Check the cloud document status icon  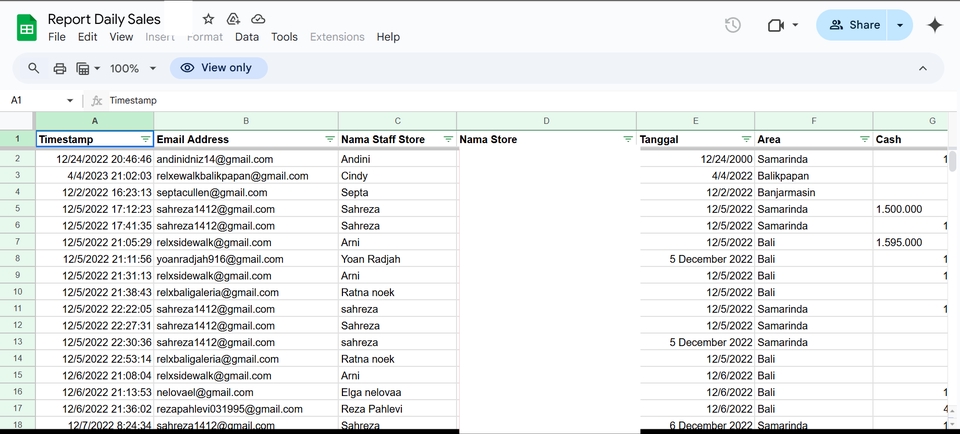[258, 20]
